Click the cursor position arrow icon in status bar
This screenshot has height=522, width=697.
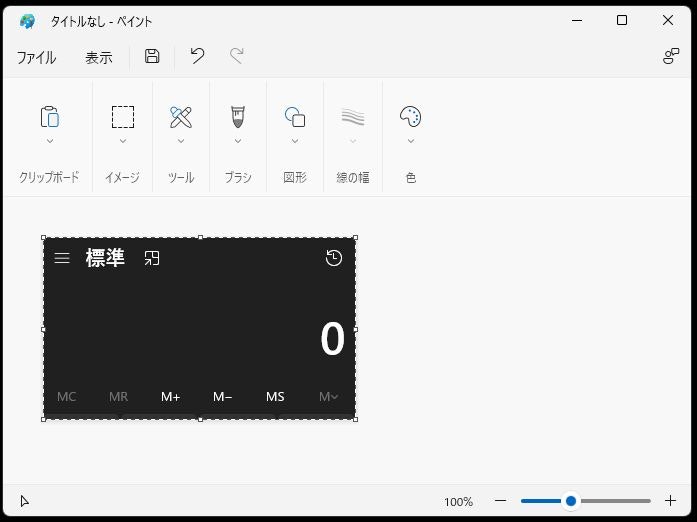tap(25, 501)
